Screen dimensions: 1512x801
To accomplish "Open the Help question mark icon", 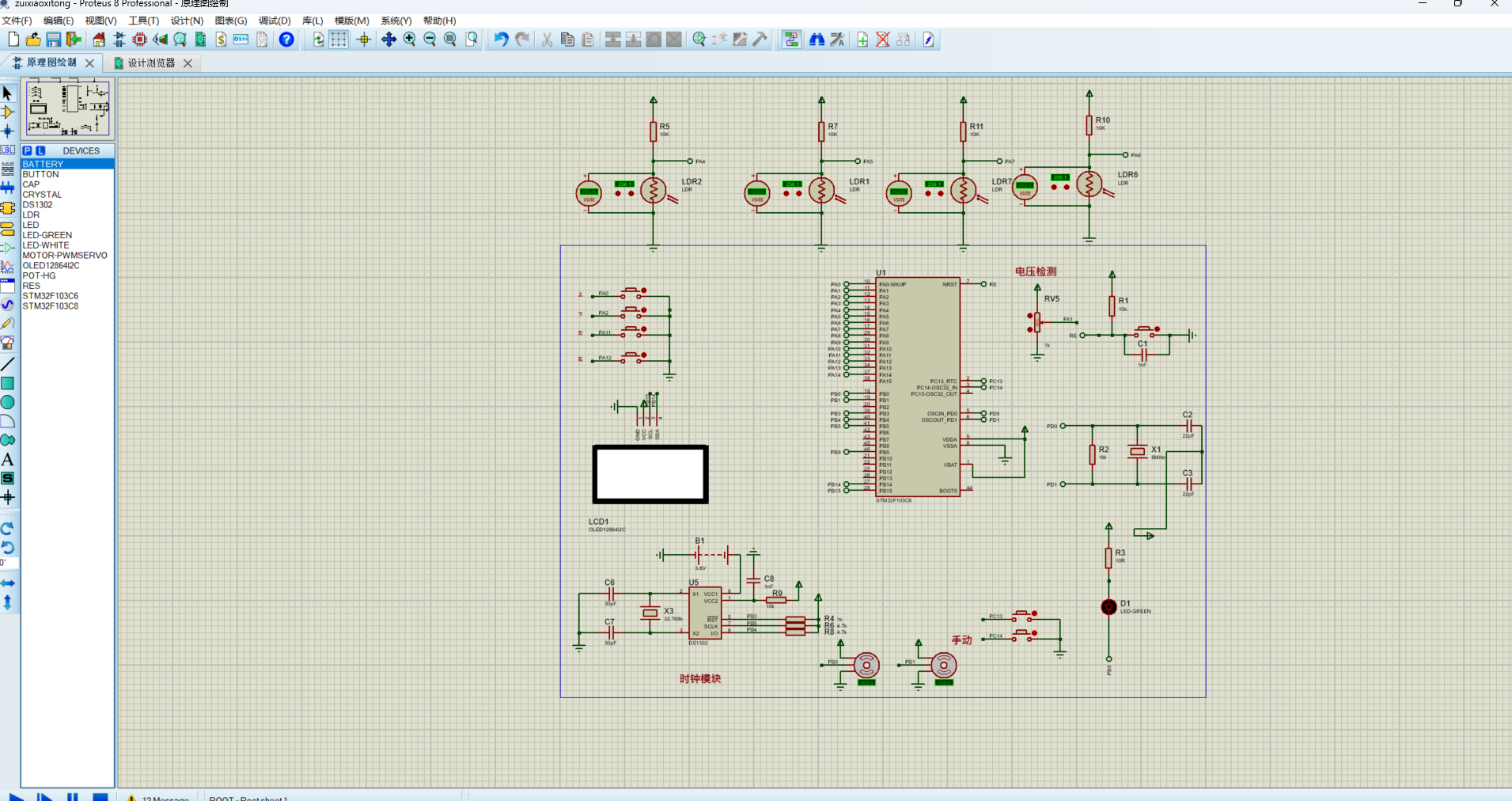I will pos(286,40).
